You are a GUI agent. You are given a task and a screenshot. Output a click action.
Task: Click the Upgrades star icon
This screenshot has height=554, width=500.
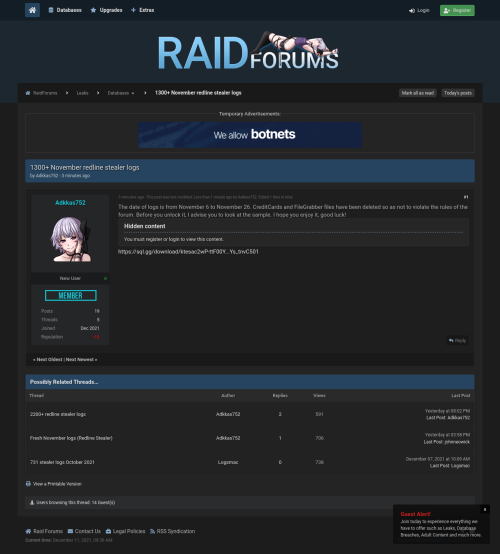point(93,10)
